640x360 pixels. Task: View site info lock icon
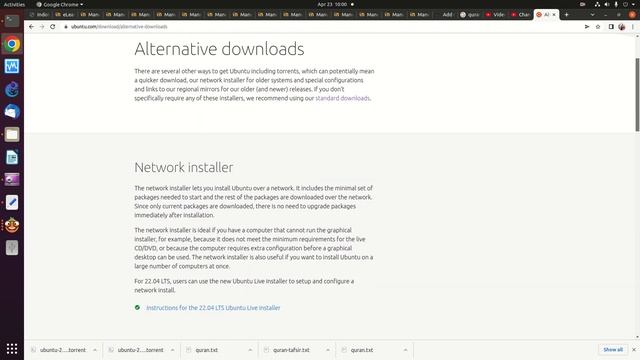65,27
